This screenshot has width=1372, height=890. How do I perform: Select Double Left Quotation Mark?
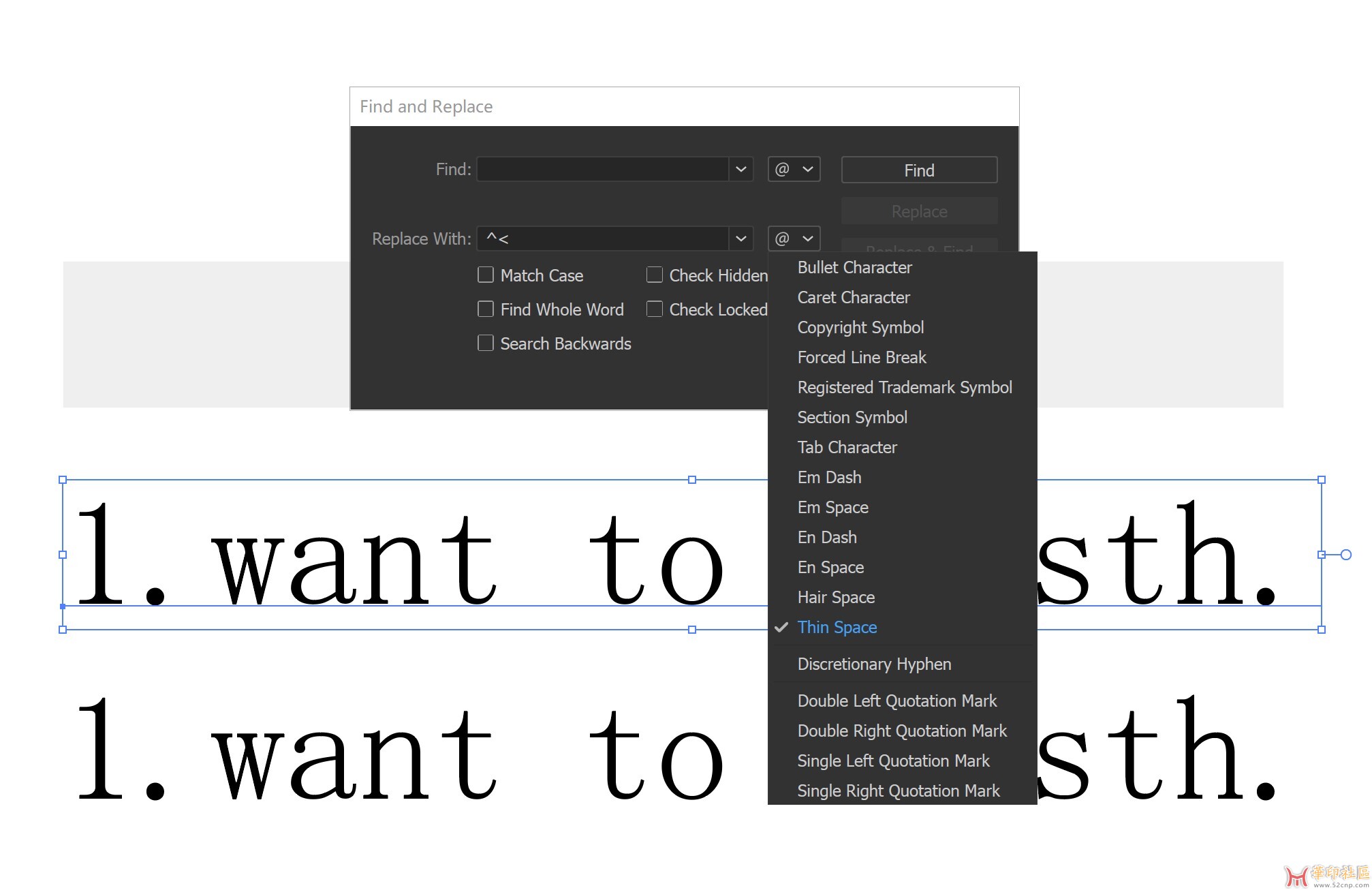point(895,700)
